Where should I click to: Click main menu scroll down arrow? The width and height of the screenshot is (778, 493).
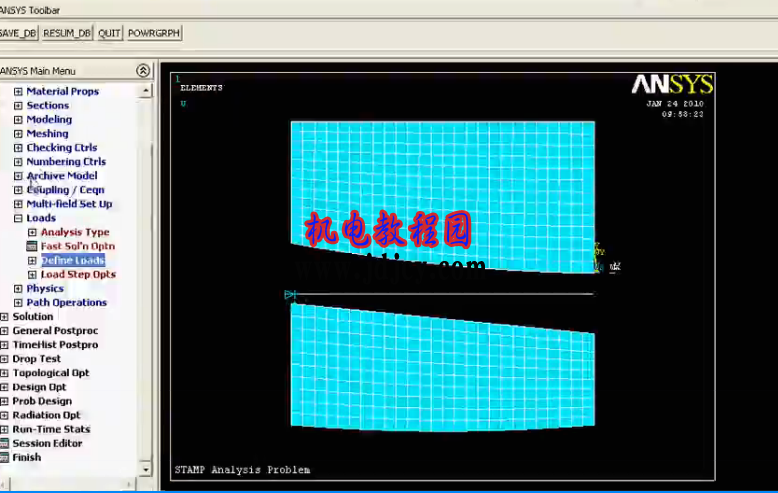145,469
